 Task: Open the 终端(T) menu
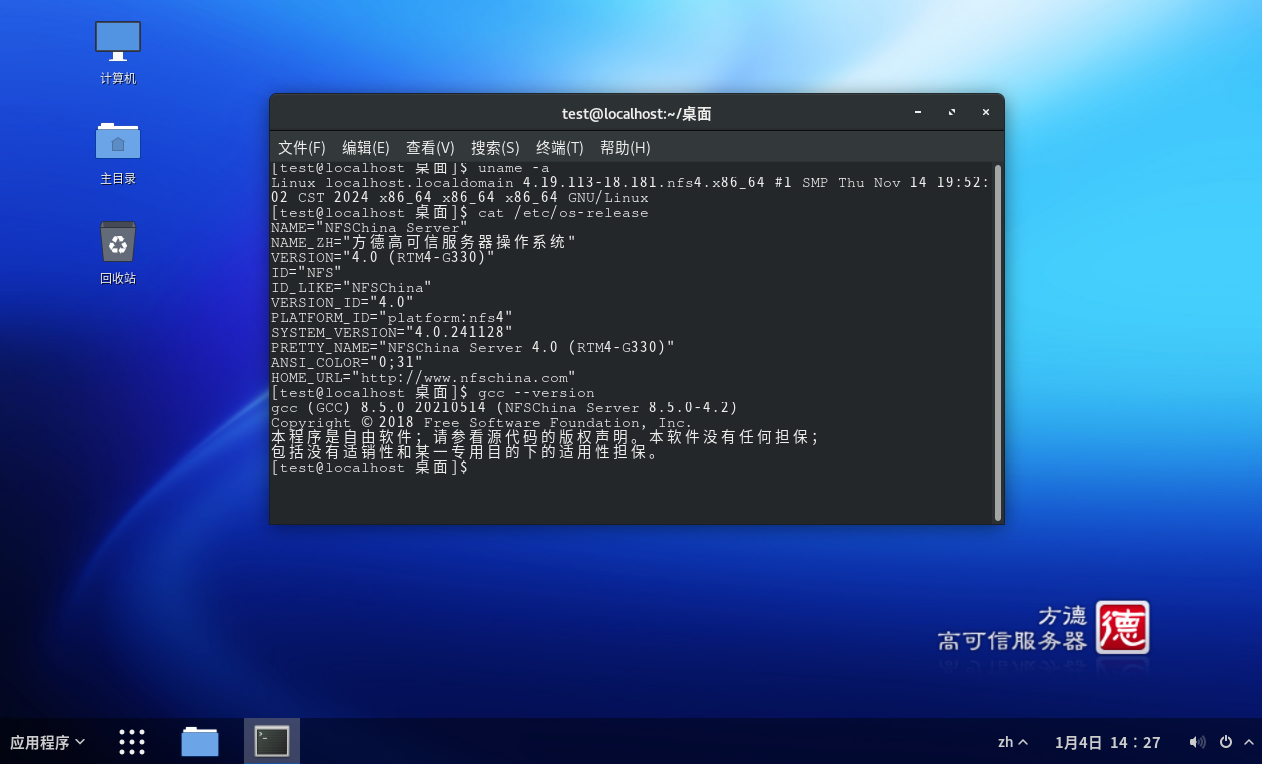559,147
